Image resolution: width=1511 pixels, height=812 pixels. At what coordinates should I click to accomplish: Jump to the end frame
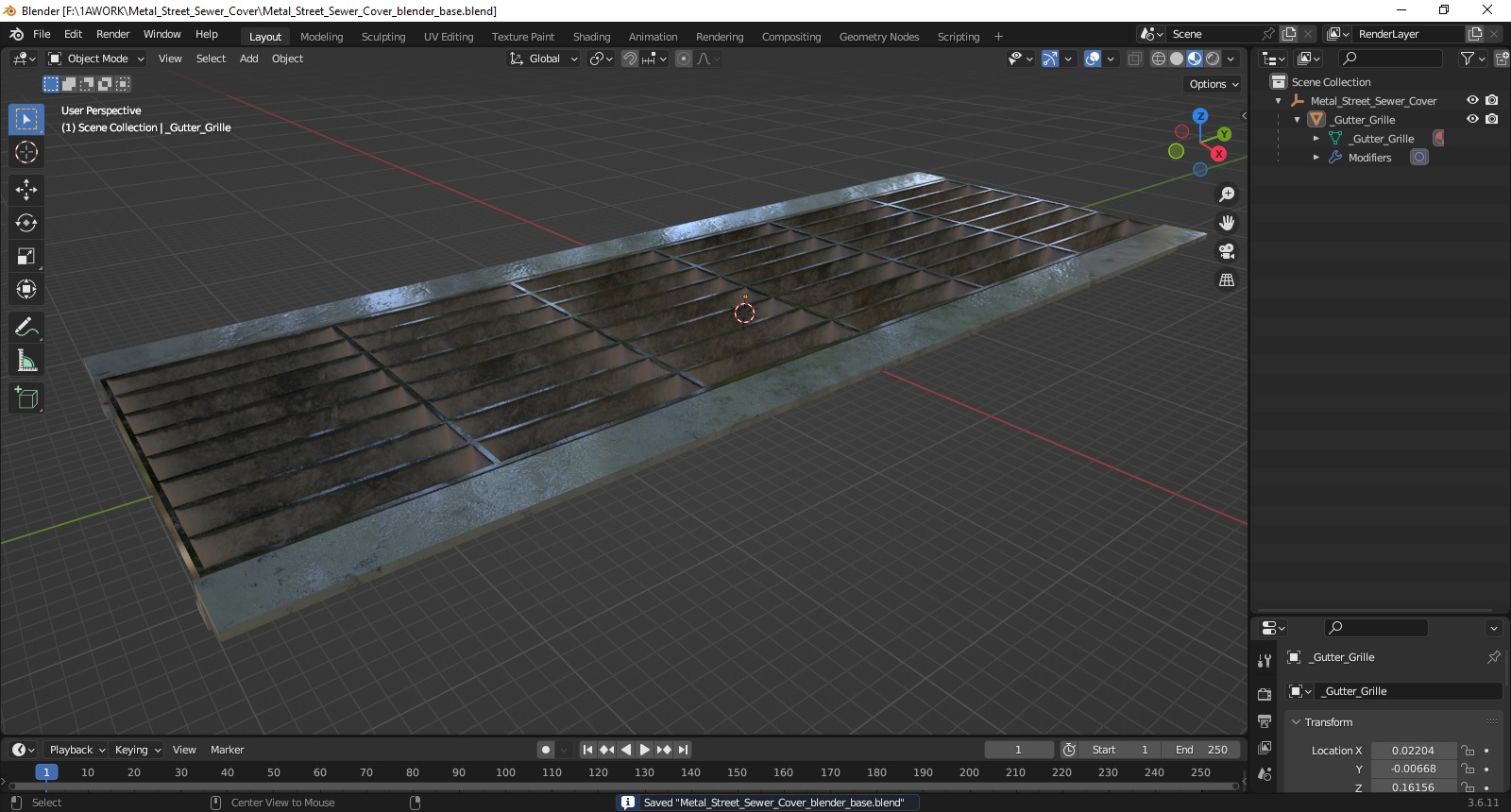[683, 750]
